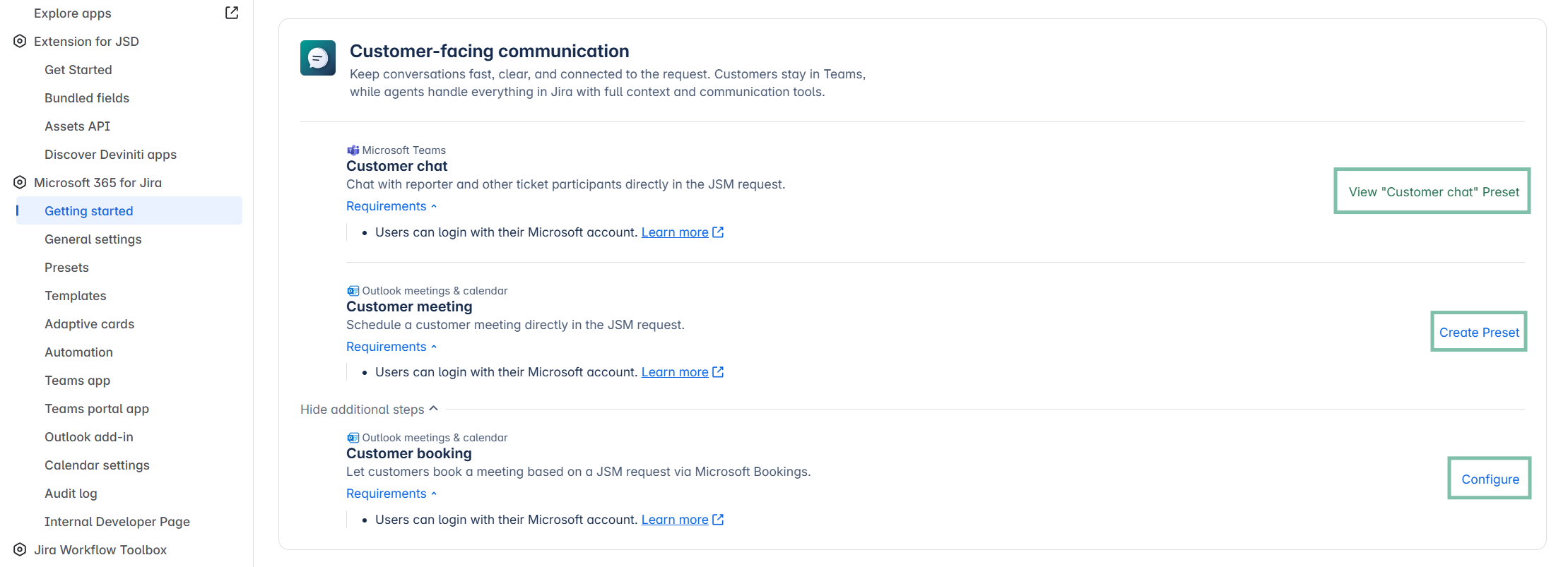The height and width of the screenshot is (567, 1568).
Task: Click the Jira Workflow Toolbox hexagon icon
Action: (20, 549)
